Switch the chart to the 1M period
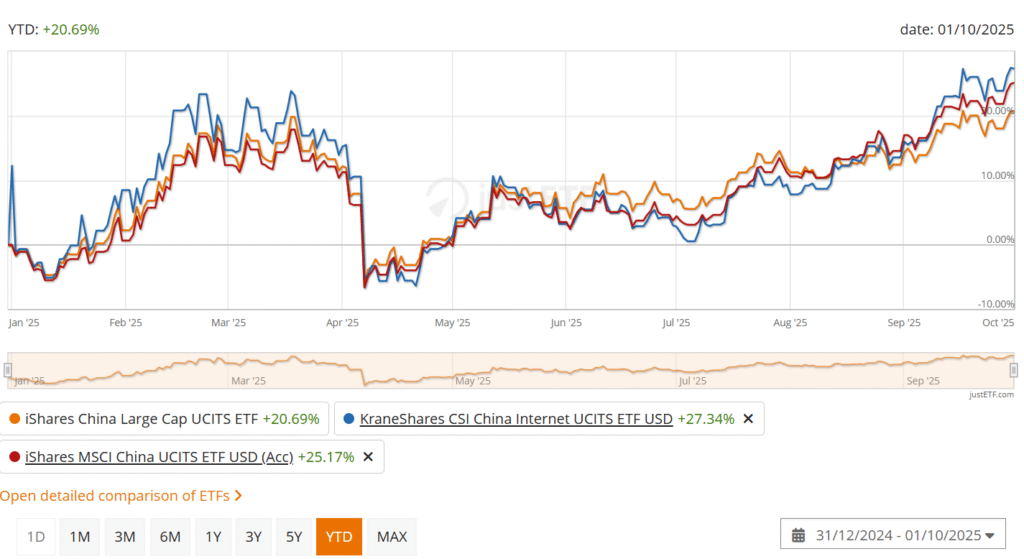The height and width of the screenshot is (559, 1024). (80, 537)
